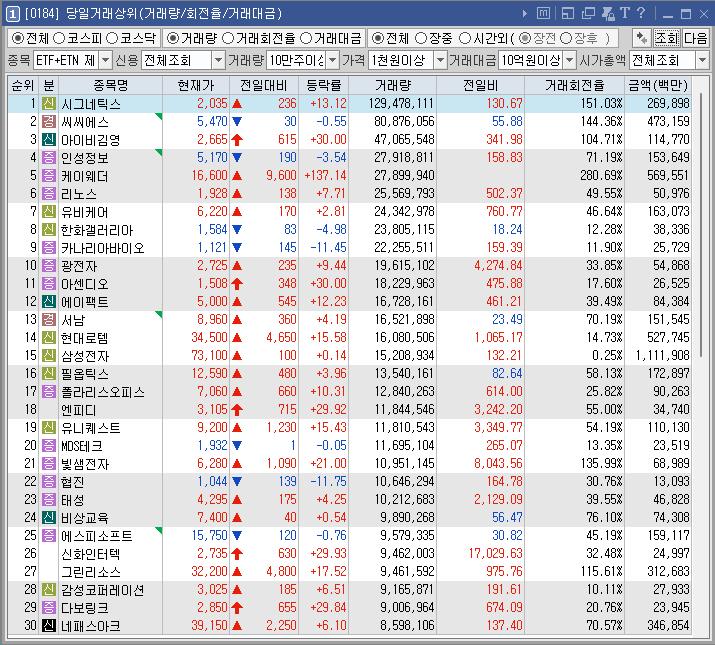
Task: Sort by the 종목명 column header
Action: (110, 85)
